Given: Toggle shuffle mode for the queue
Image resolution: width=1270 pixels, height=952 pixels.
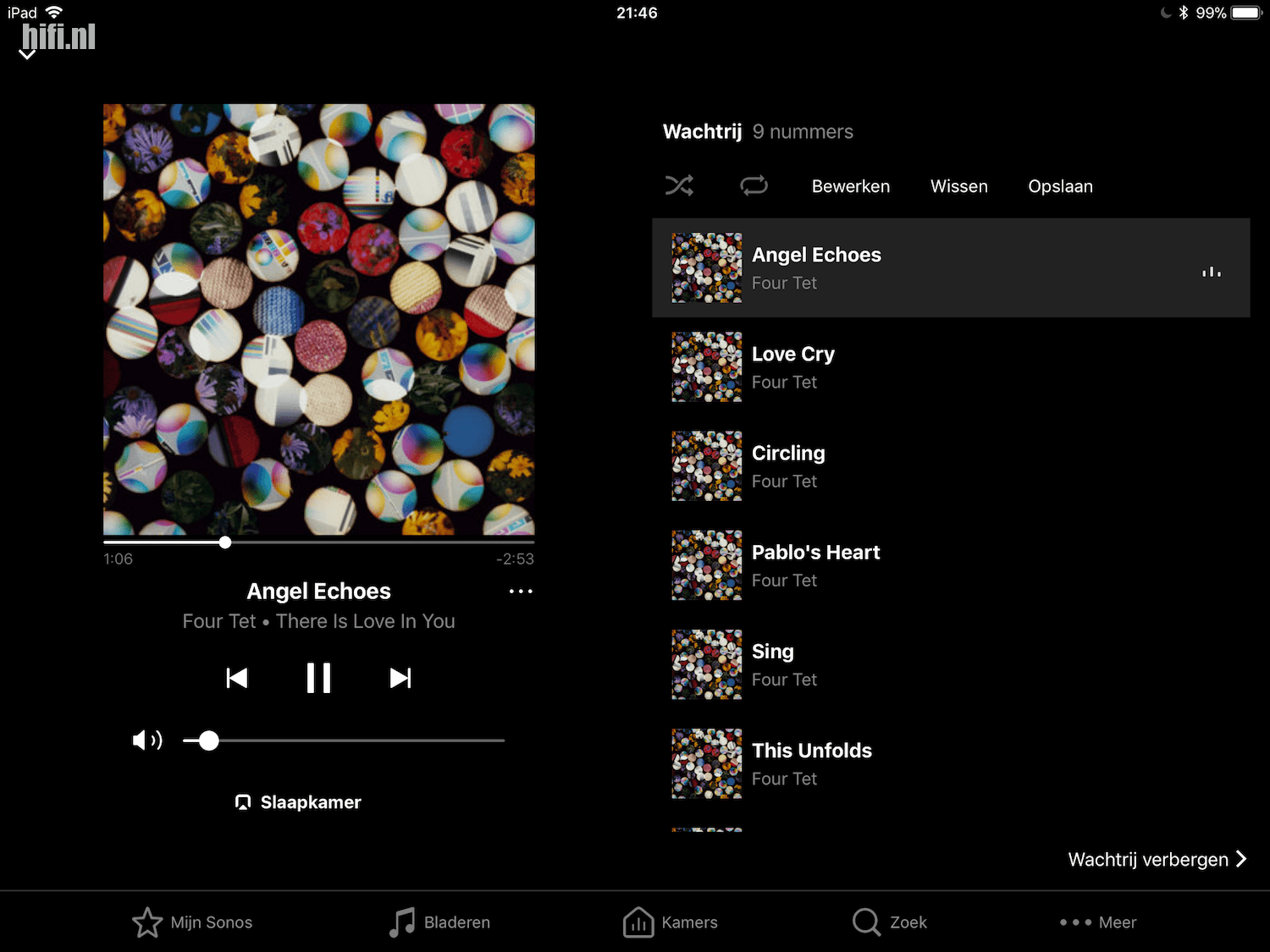Looking at the screenshot, I should click(x=679, y=185).
